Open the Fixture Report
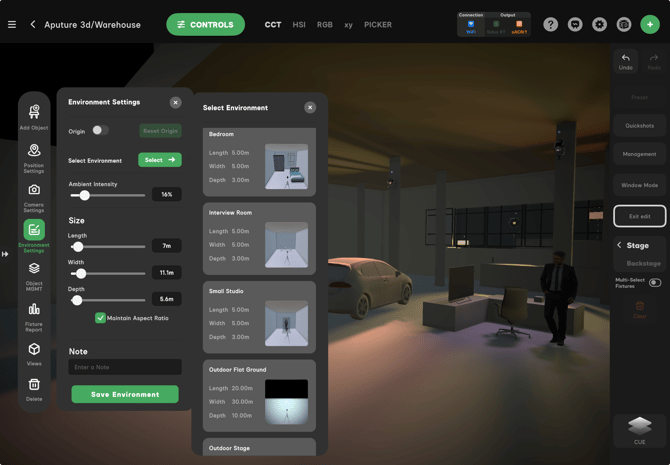Viewport: 670px width, 465px height. click(x=34, y=314)
